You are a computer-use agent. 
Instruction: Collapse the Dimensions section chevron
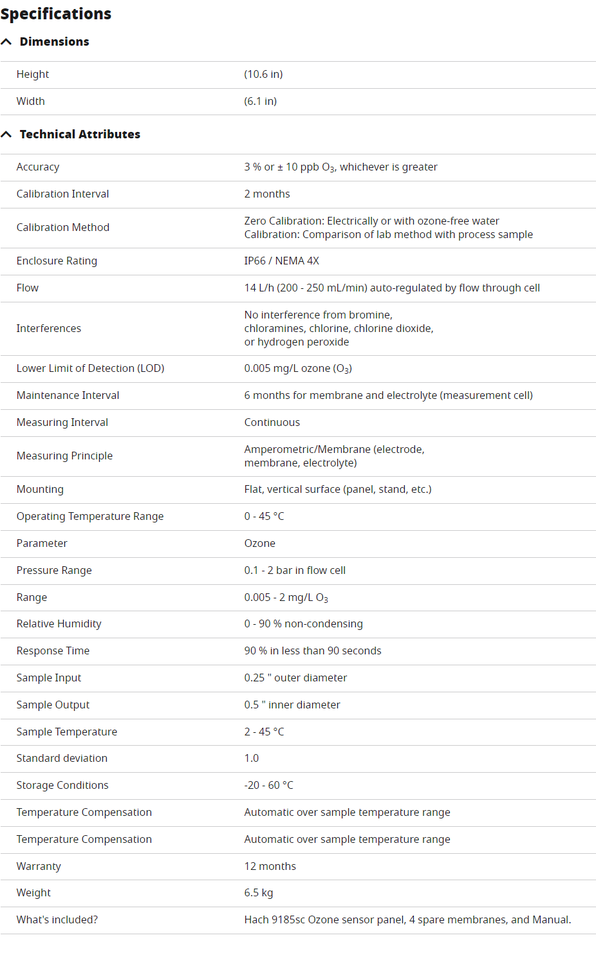click(6, 42)
